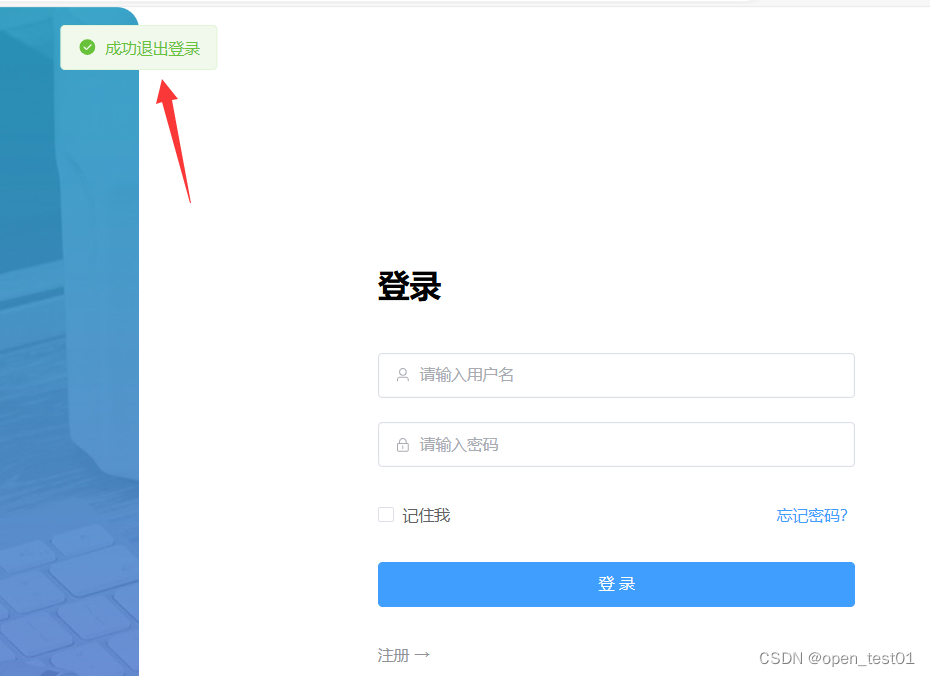Click the green checkmark icon in the toast
930x676 pixels.
tap(89, 47)
